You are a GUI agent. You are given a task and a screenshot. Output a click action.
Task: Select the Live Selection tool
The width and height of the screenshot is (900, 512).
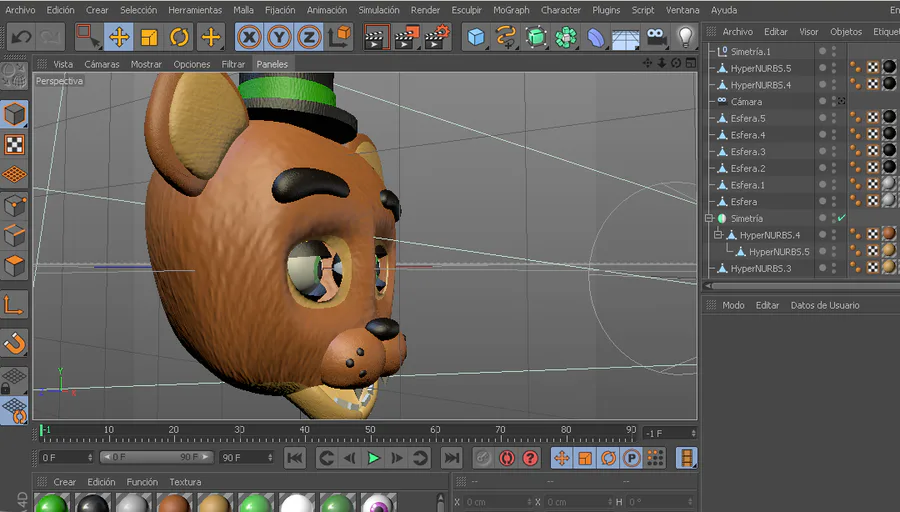tap(88, 37)
